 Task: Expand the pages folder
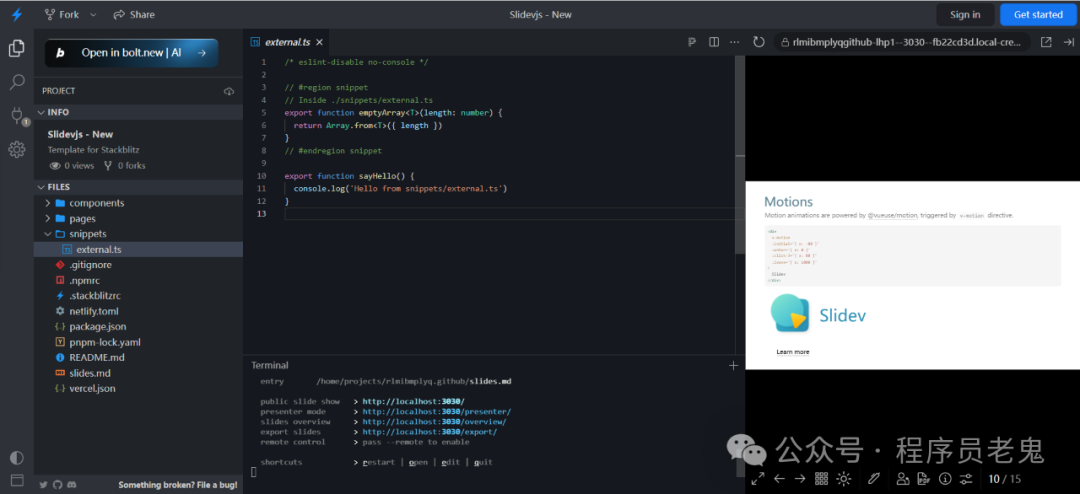[138, 218]
